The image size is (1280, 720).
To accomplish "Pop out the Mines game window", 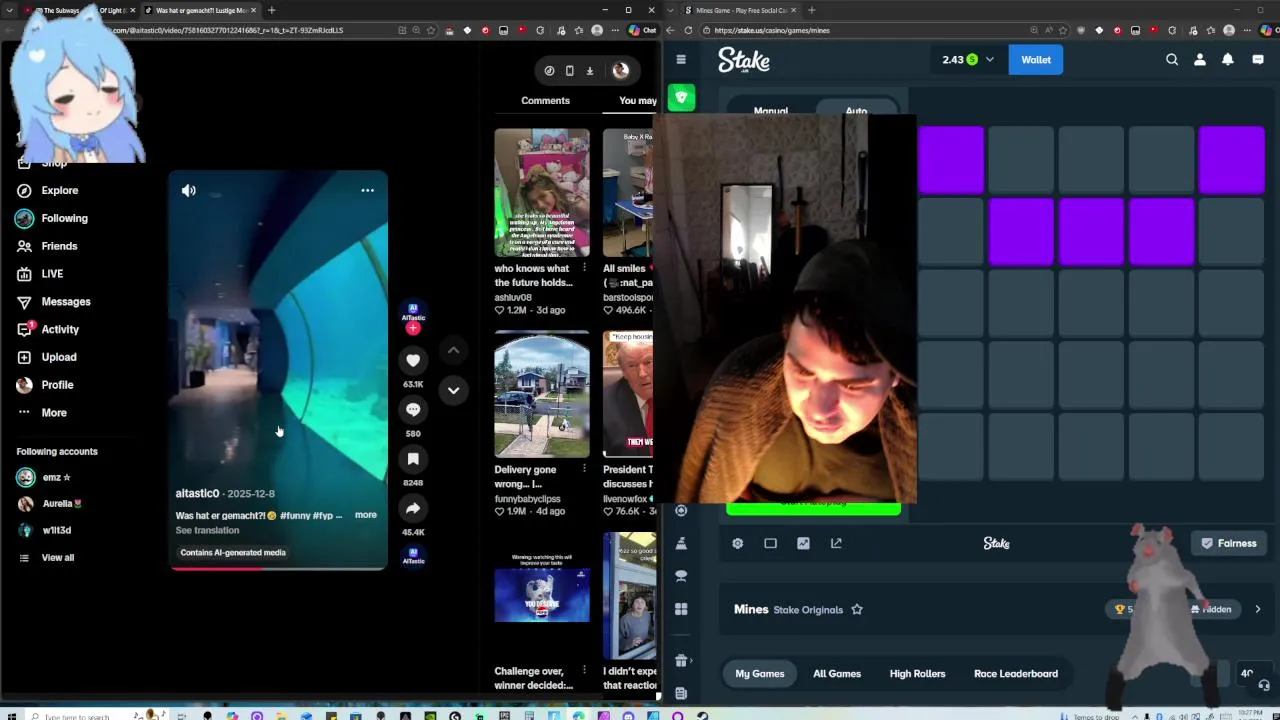I will point(836,543).
